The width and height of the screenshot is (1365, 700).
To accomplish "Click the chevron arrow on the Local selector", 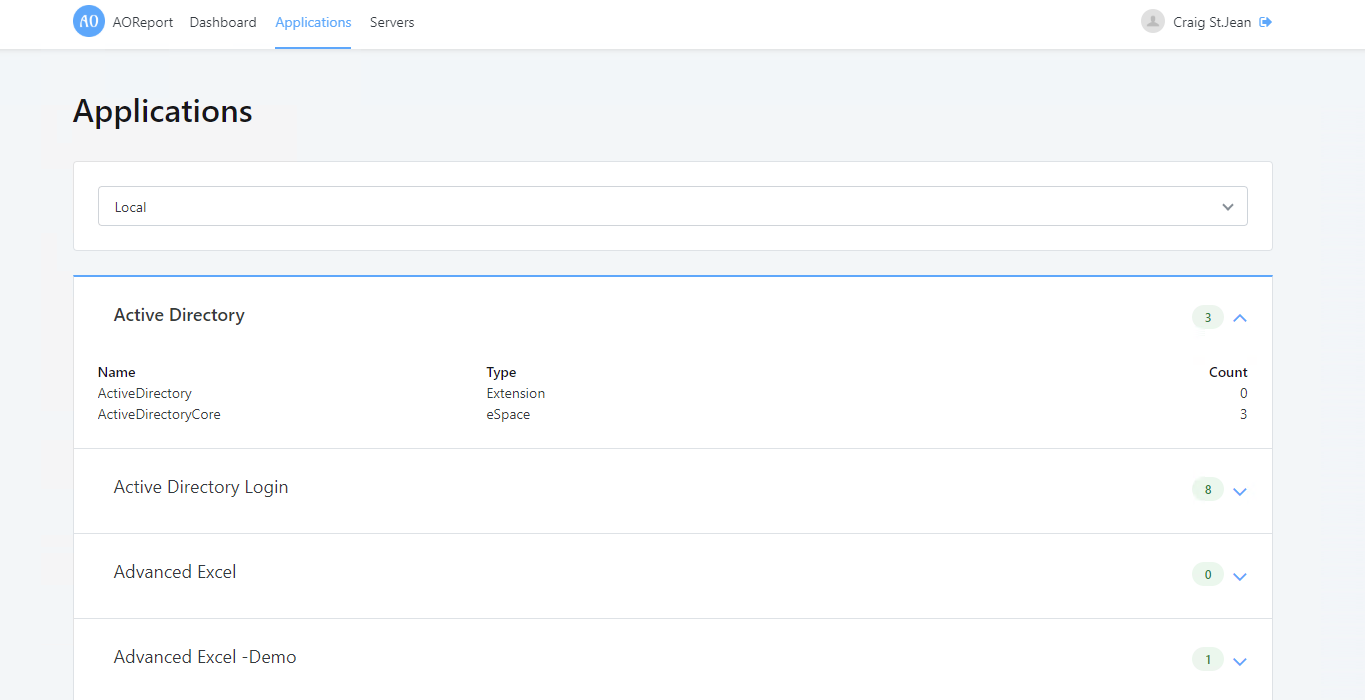I will [x=1227, y=206].
